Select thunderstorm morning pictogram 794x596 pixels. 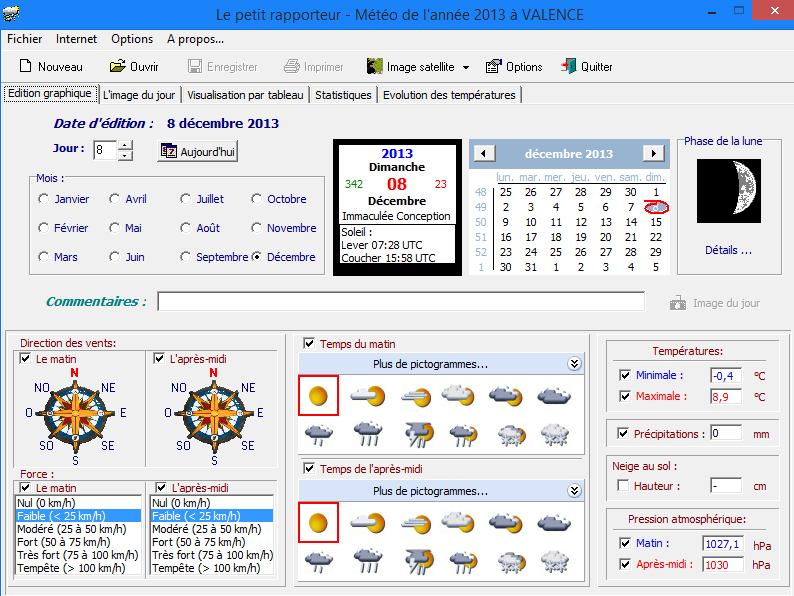(419, 435)
